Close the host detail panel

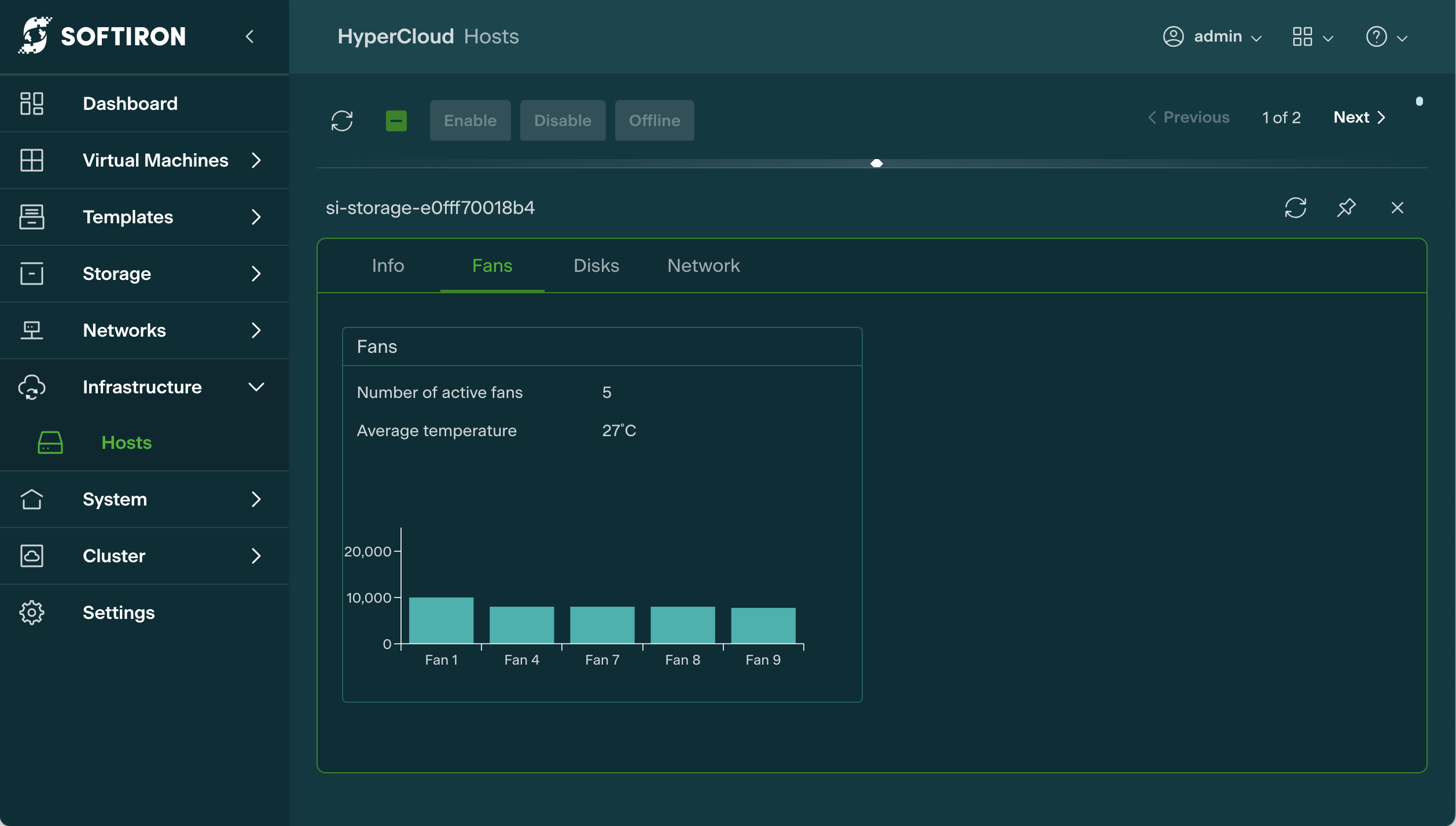click(x=1397, y=208)
